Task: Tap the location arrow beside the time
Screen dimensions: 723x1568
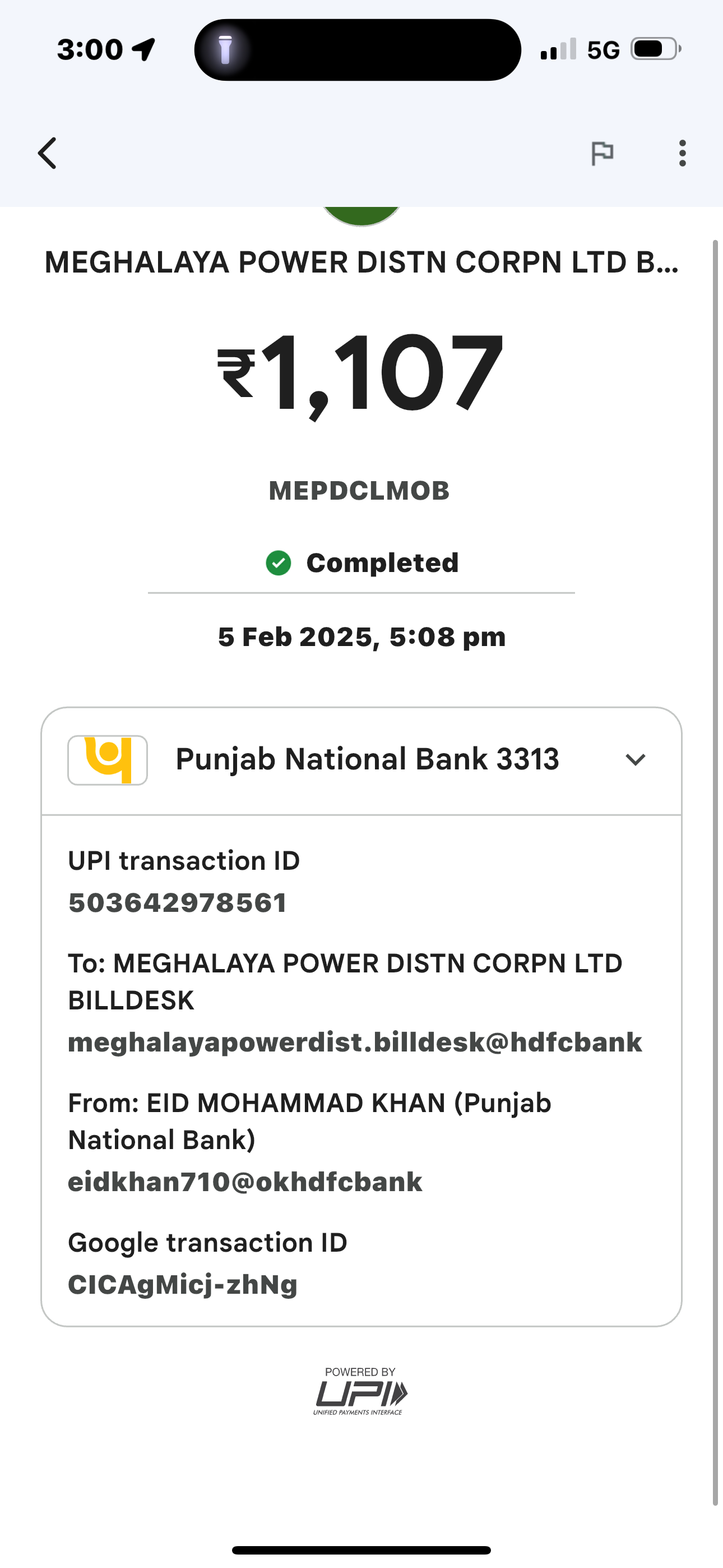Action: click(144, 49)
